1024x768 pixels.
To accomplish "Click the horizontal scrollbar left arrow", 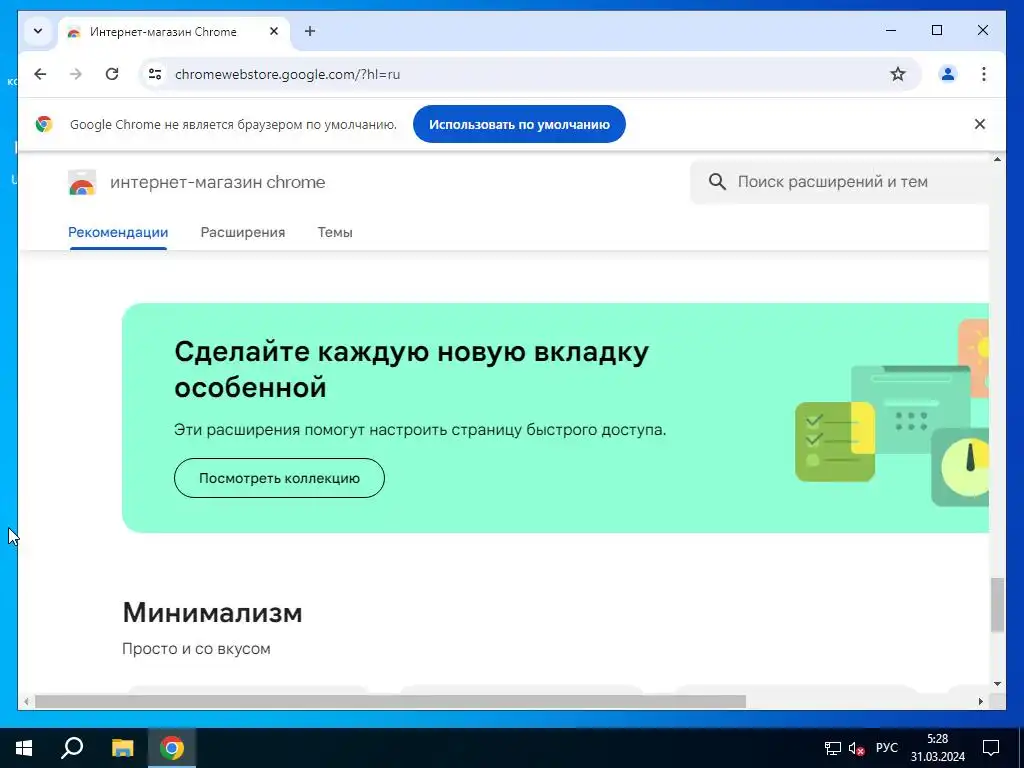I will [26, 701].
